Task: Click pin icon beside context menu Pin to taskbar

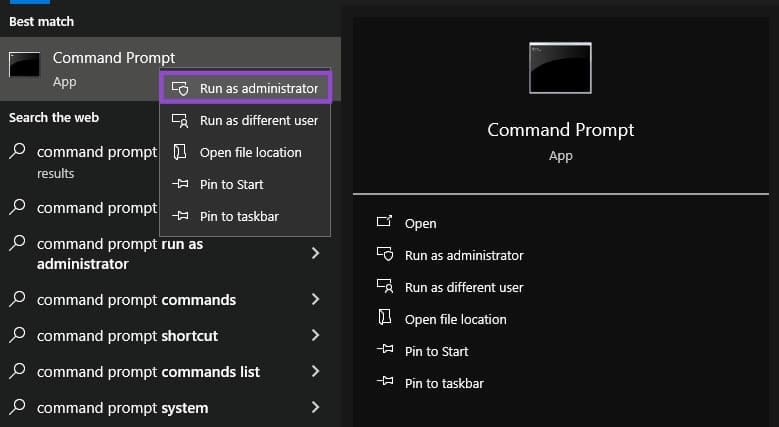Action: [180, 216]
